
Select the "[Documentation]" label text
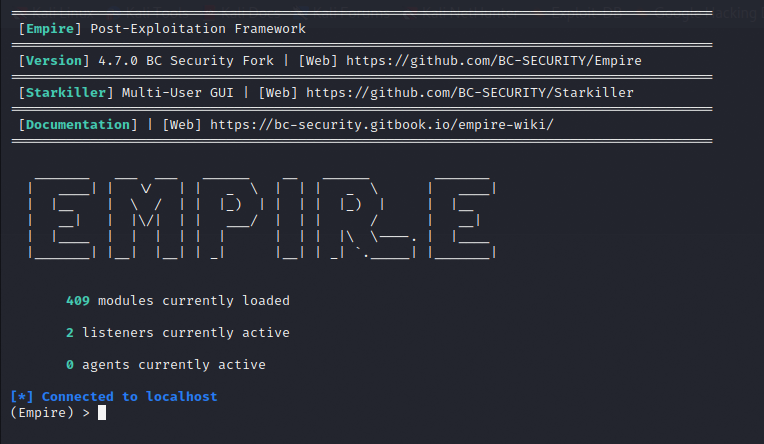coord(78,125)
